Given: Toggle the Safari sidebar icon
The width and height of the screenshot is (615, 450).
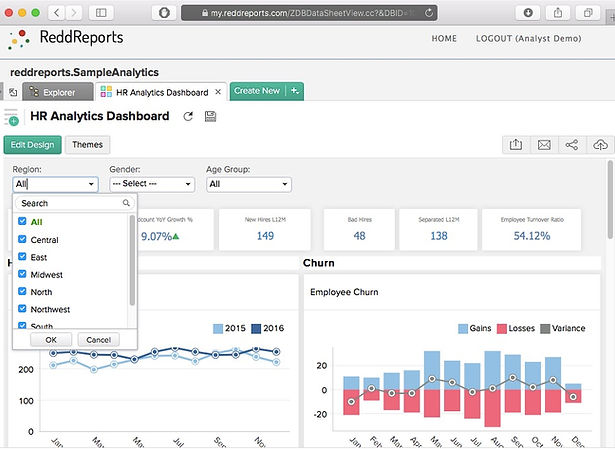Looking at the screenshot, I should pyautogui.click(x=101, y=13).
